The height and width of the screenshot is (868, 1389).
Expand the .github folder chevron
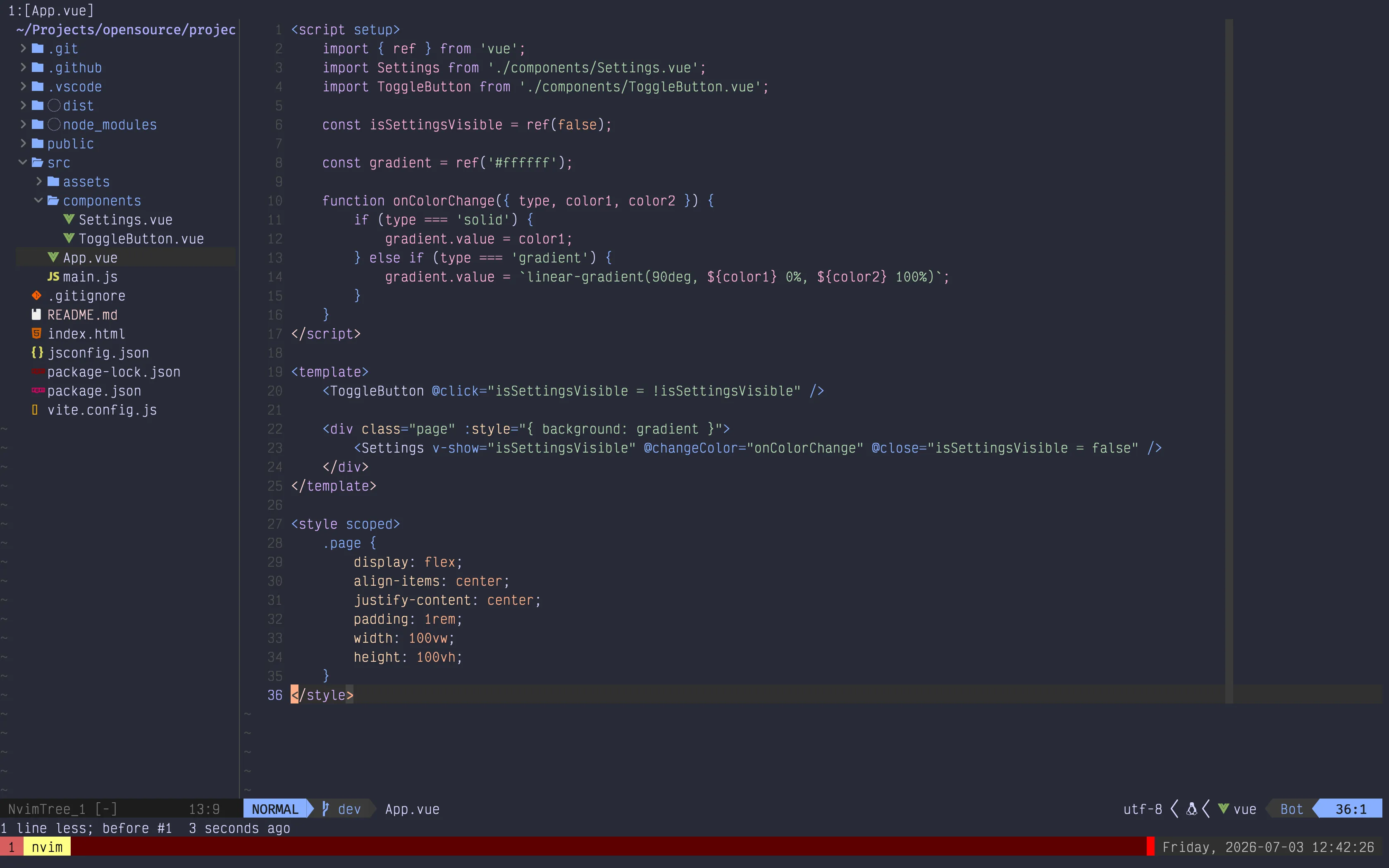pyautogui.click(x=23, y=67)
